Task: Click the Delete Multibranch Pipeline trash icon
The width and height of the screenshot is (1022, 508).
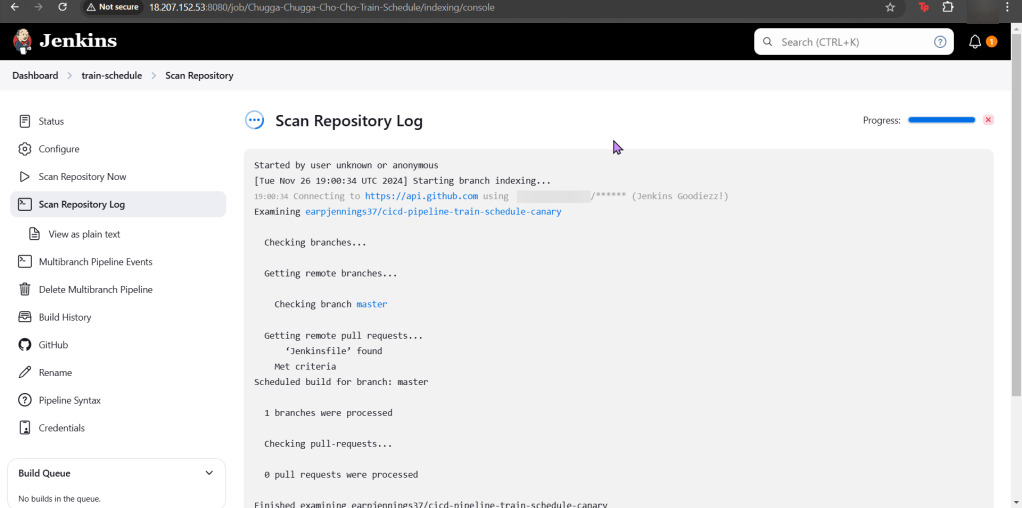Action: (x=25, y=290)
